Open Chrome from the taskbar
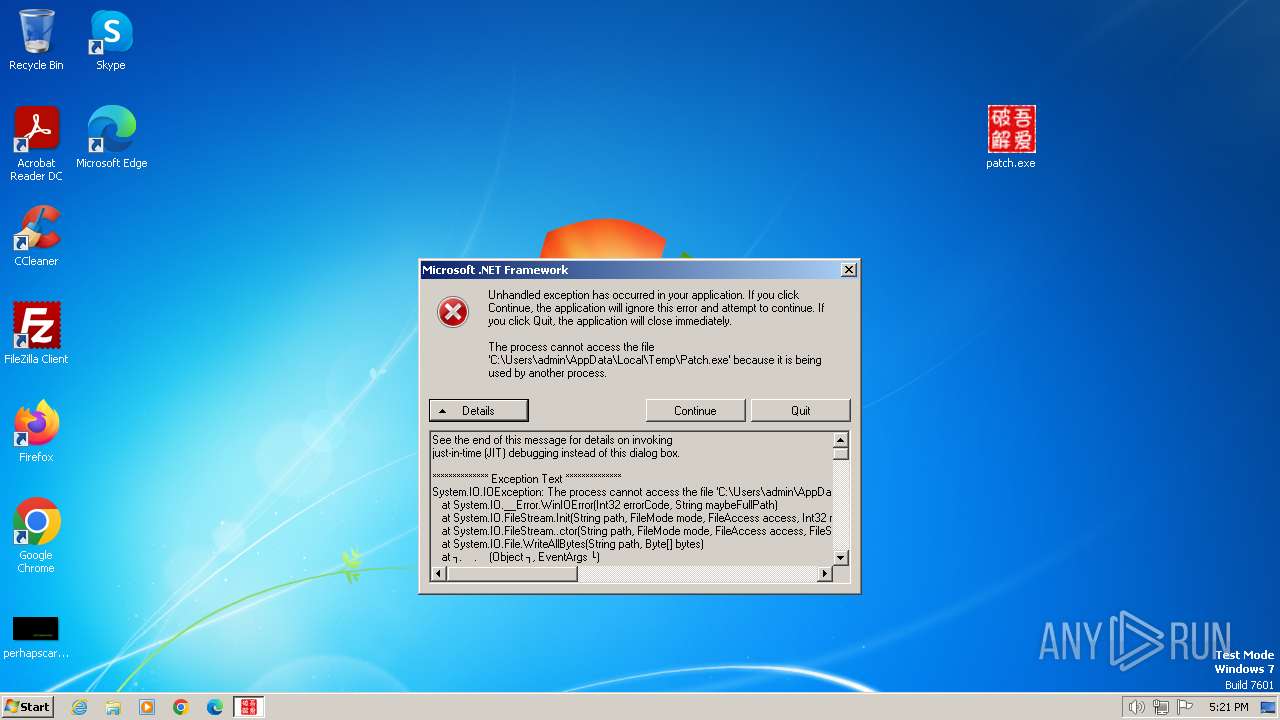 [x=181, y=707]
